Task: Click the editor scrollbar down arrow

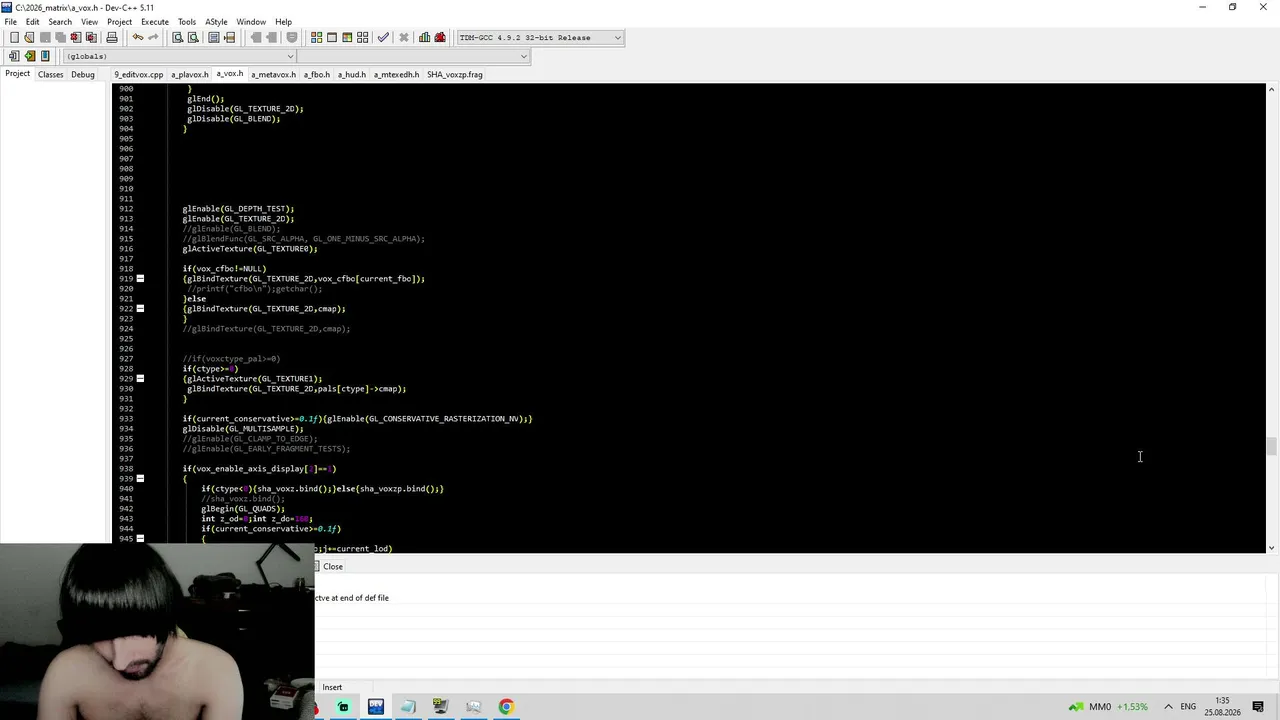Action: (x=1271, y=547)
